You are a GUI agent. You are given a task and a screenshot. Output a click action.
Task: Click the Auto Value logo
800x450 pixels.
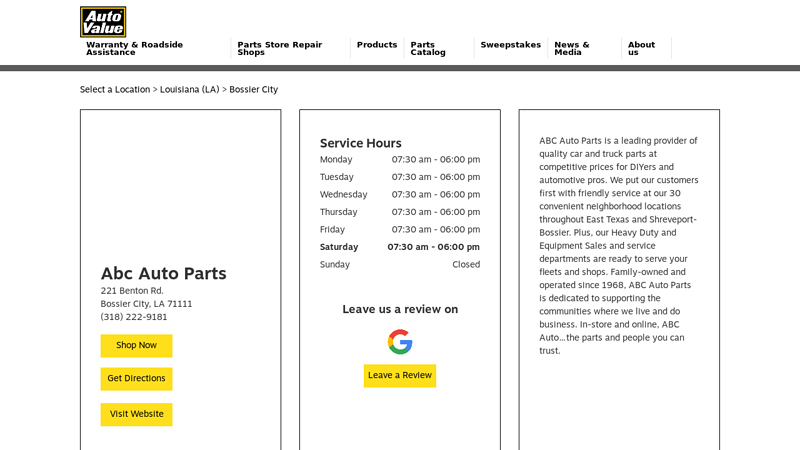103,22
